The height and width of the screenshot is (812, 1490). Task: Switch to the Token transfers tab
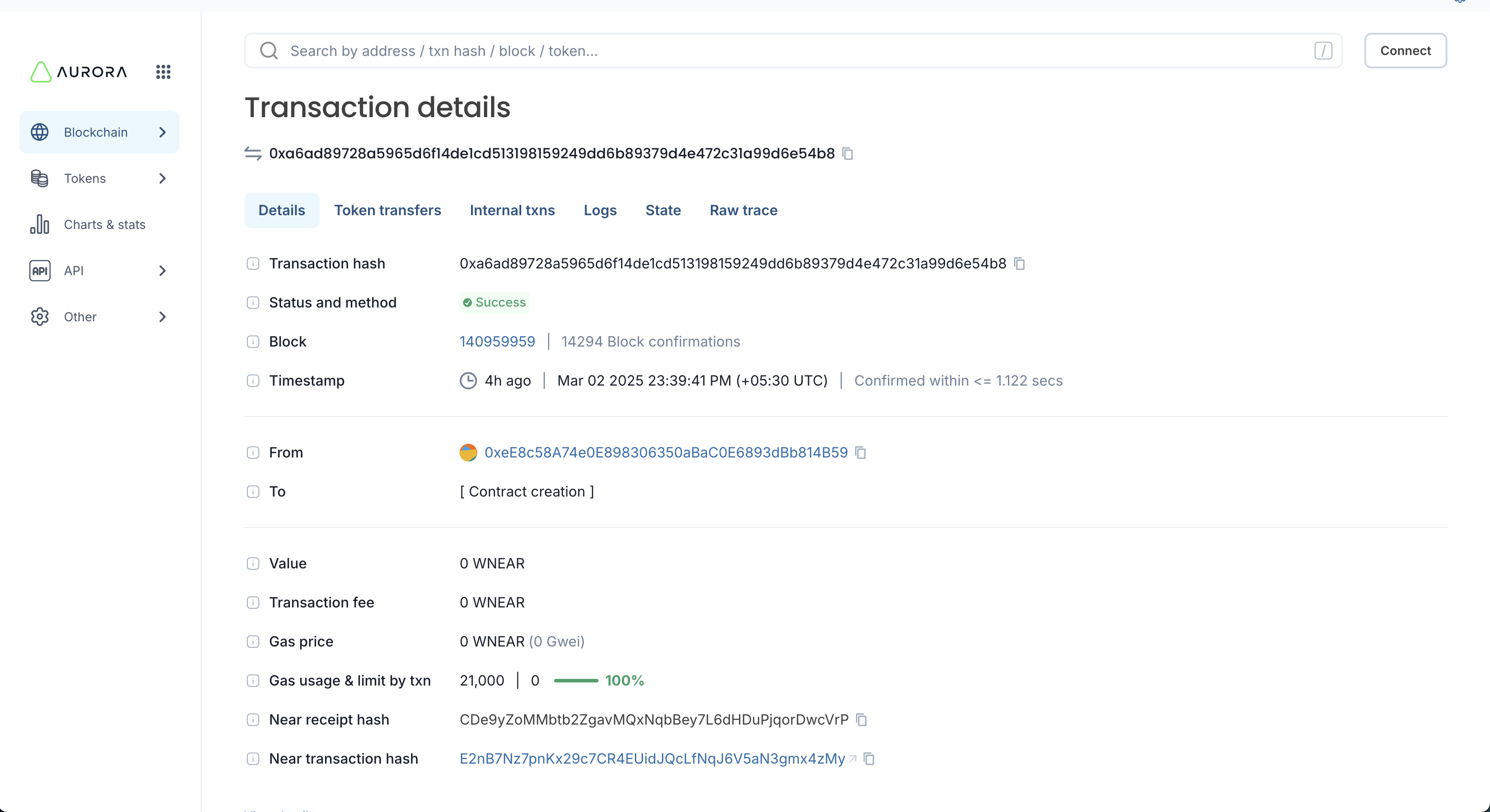coord(387,210)
